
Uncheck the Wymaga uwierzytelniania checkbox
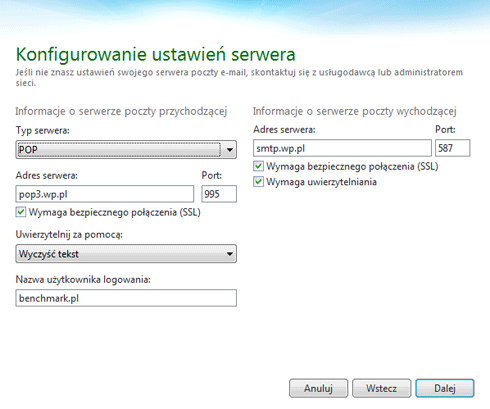(258, 182)
